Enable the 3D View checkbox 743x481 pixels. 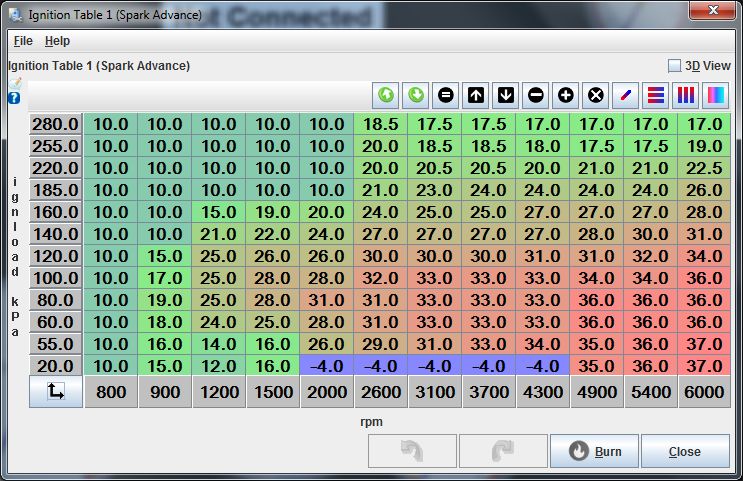point(675,66)
